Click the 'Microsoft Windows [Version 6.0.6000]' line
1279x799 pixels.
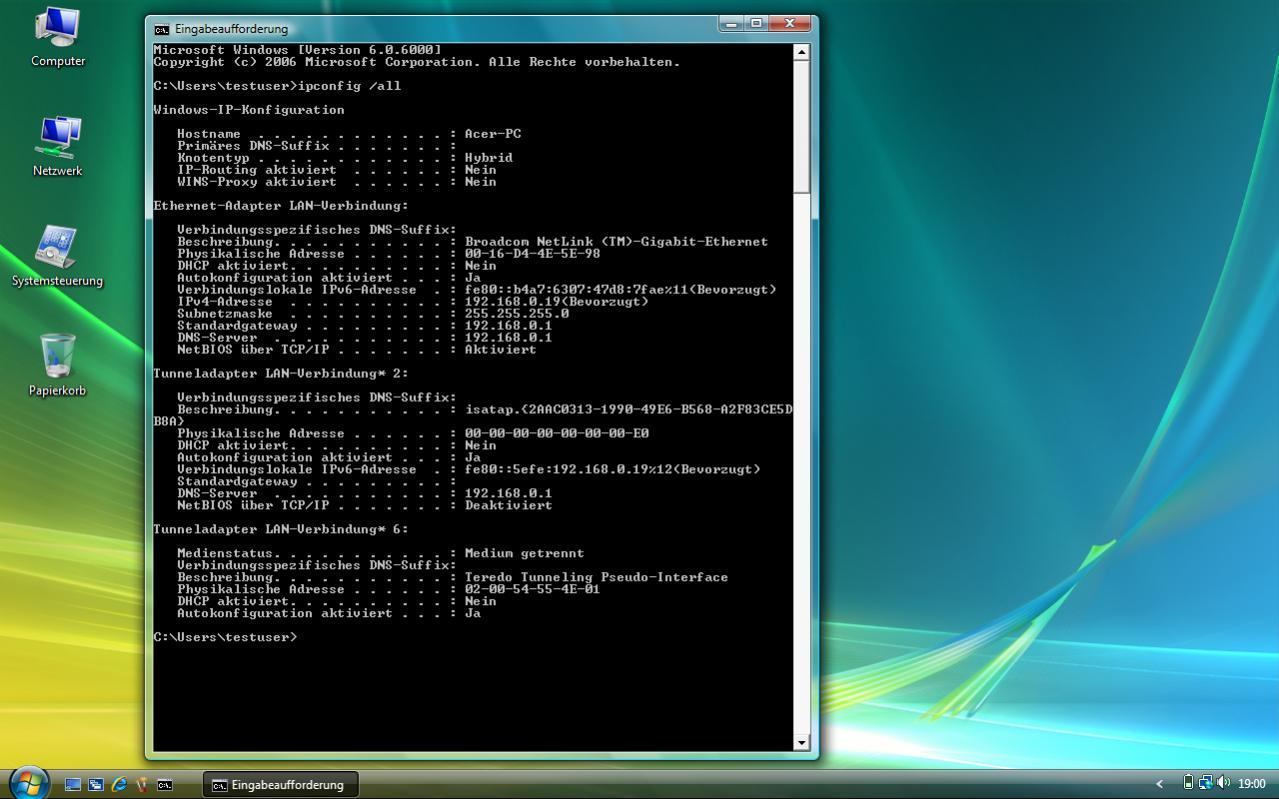tap(297, 50)
